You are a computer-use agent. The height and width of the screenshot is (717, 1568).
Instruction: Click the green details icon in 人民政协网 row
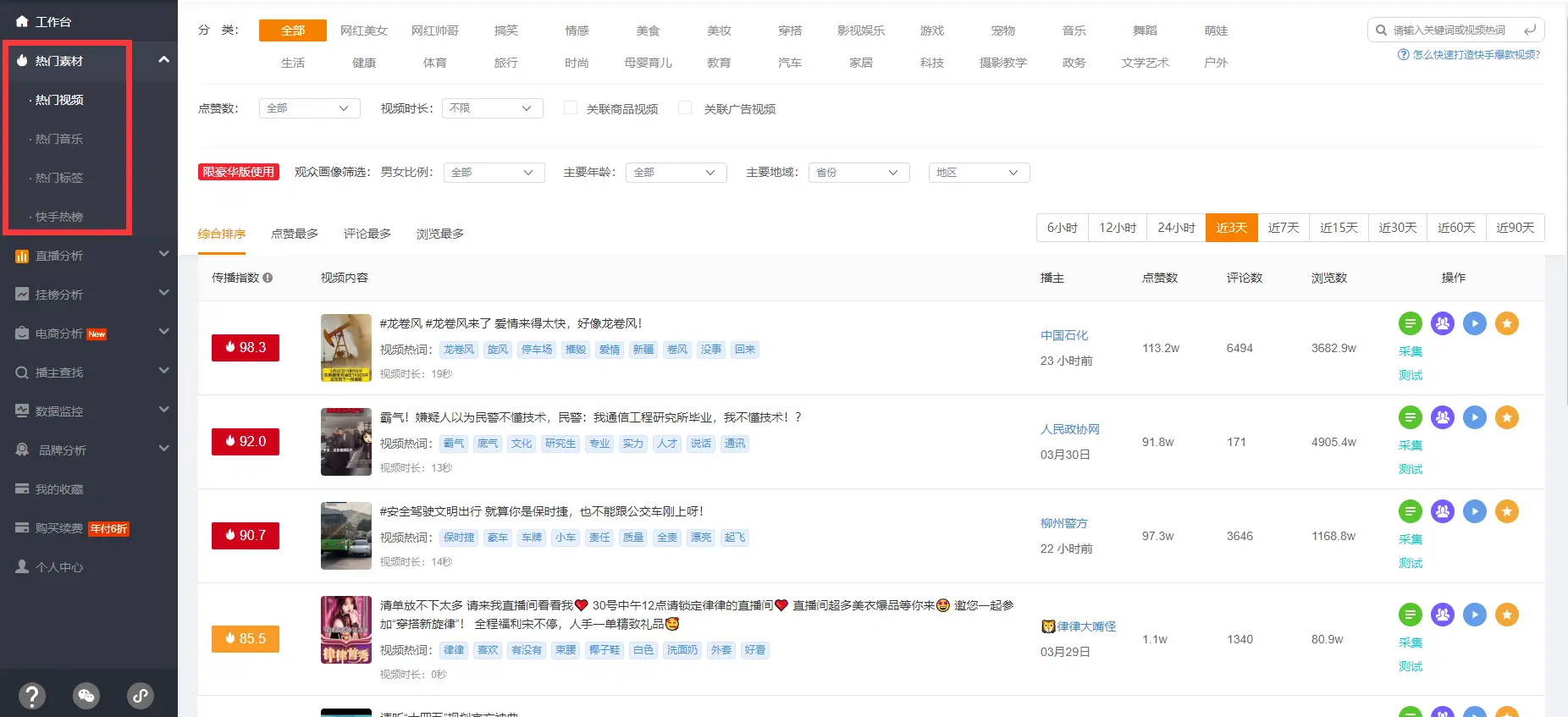tap(1410, 417)
